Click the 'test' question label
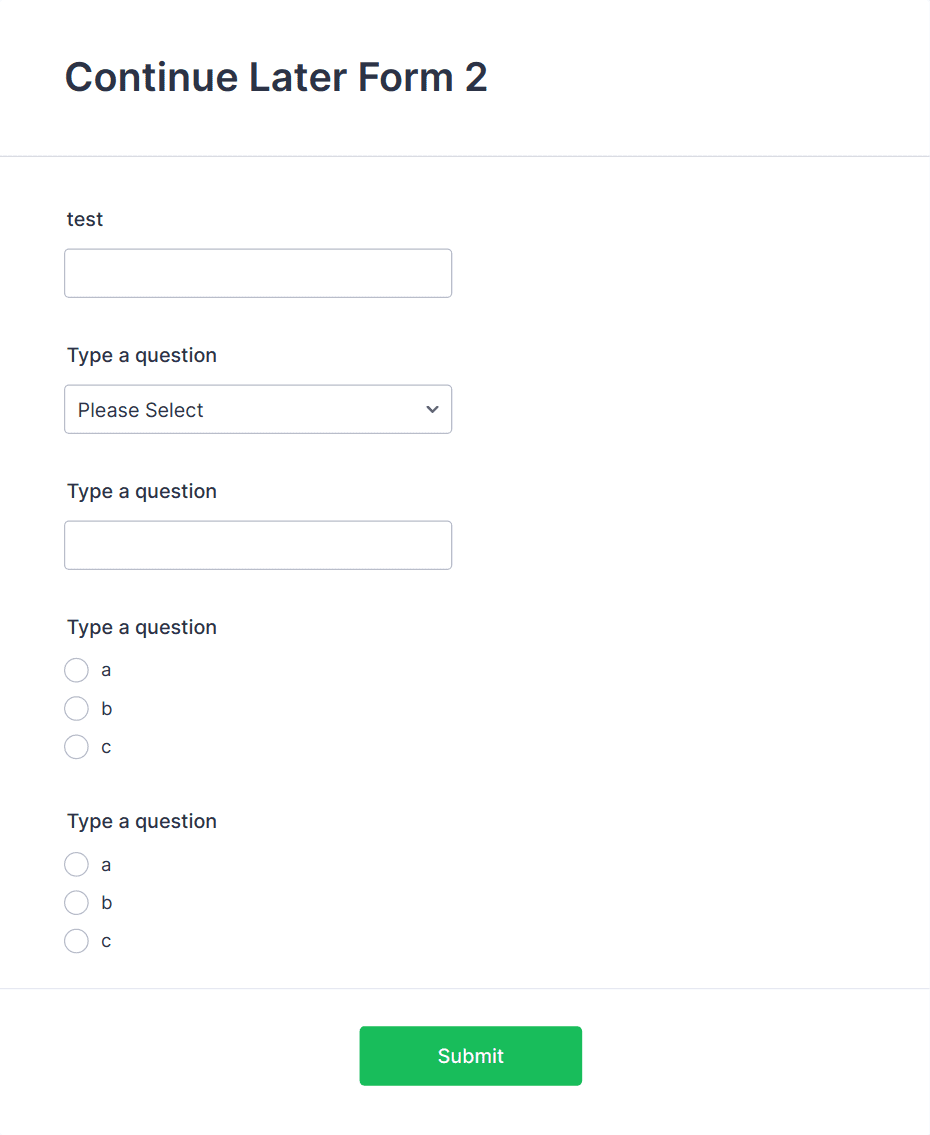930x1135 pixels. click(84, 219)
